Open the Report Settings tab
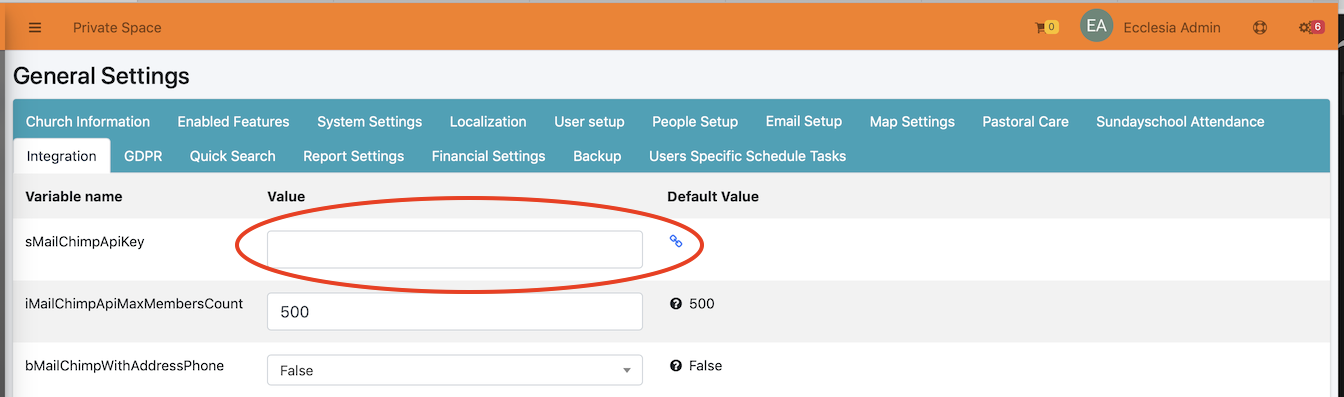 tap(353, 156)
